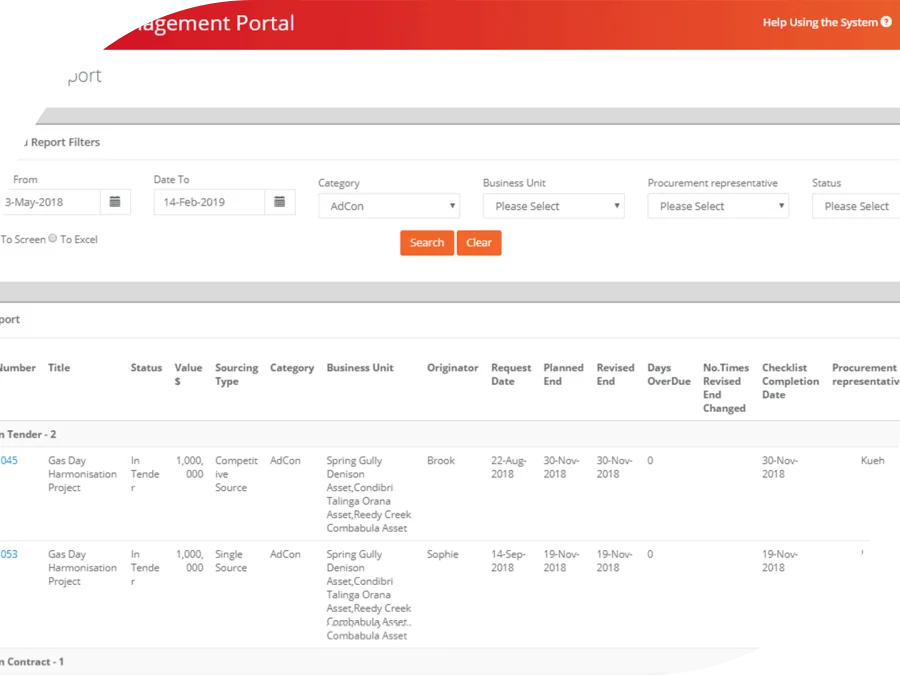
Task: Open the Status filter dropdown
Action: point(856,206)
